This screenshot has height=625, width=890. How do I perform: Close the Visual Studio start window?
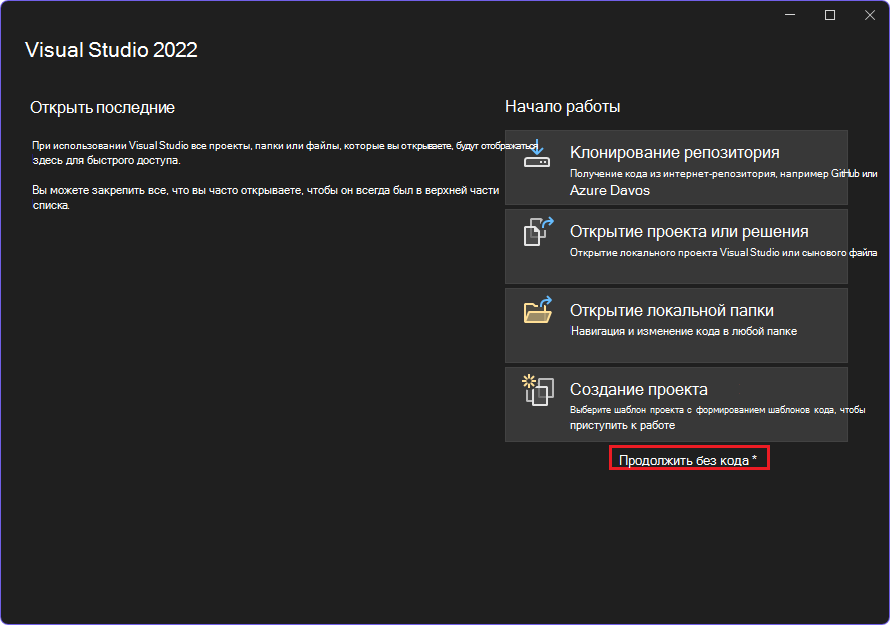tap(870, 15)
